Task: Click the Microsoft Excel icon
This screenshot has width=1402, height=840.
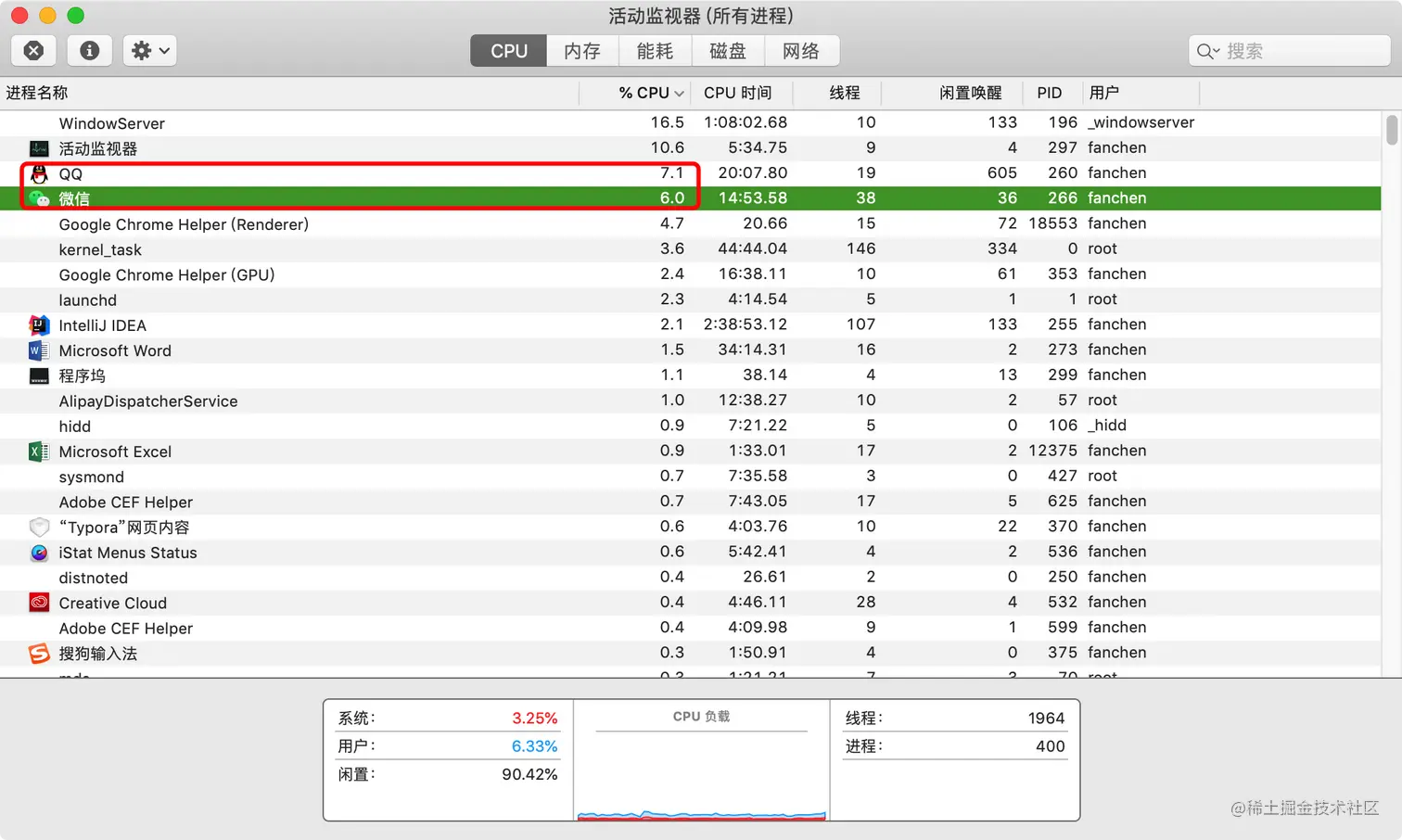Action: coord(39,452)
